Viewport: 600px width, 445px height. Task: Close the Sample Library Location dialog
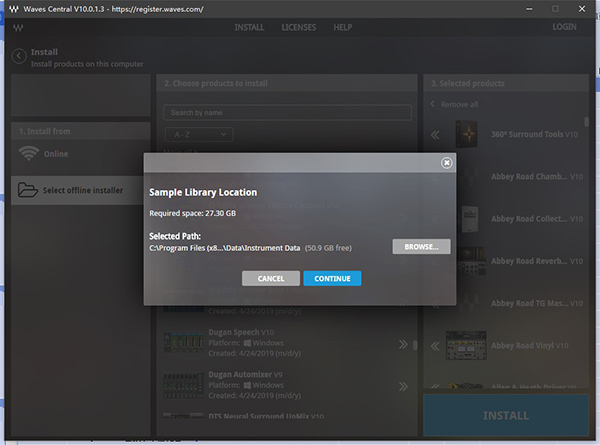pos(446,163)
